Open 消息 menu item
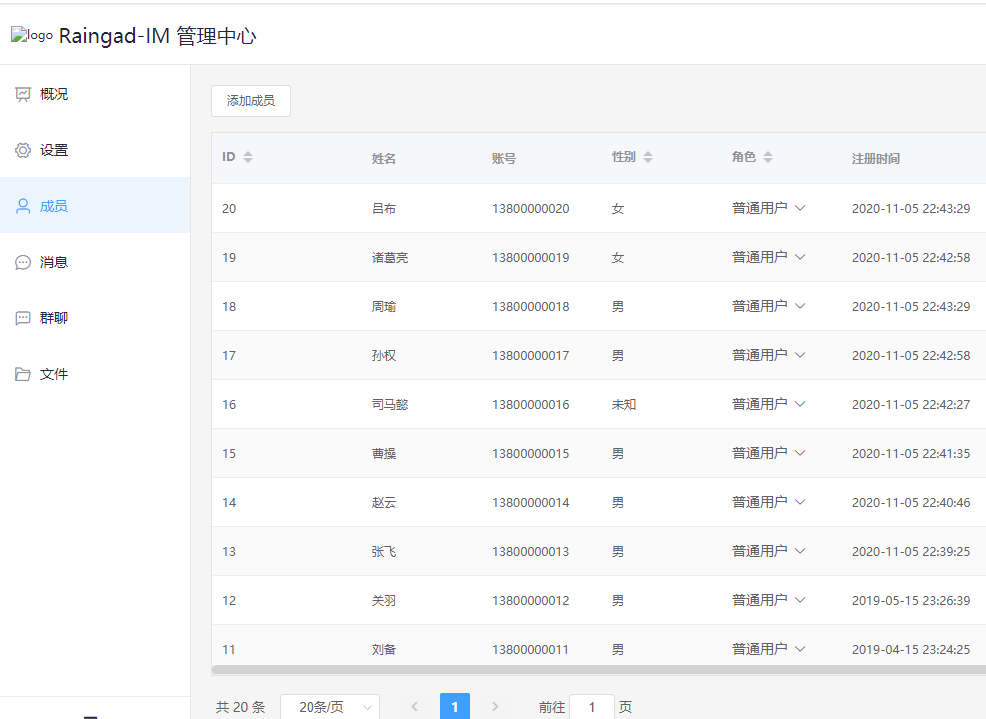The width and height of the screenshot is (986, 719). 95,262
